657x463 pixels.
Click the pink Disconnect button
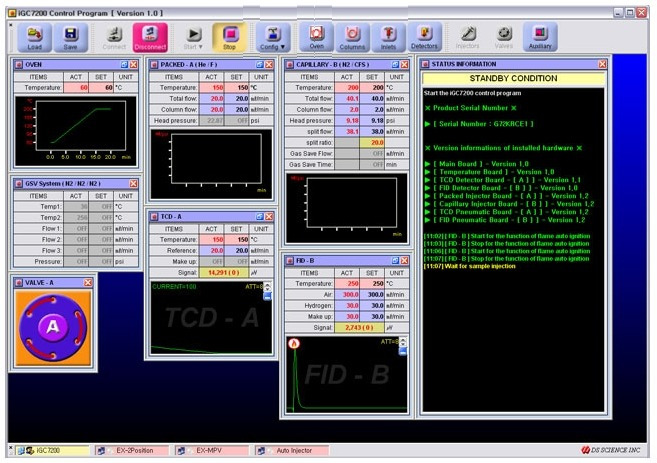point(150,37)
